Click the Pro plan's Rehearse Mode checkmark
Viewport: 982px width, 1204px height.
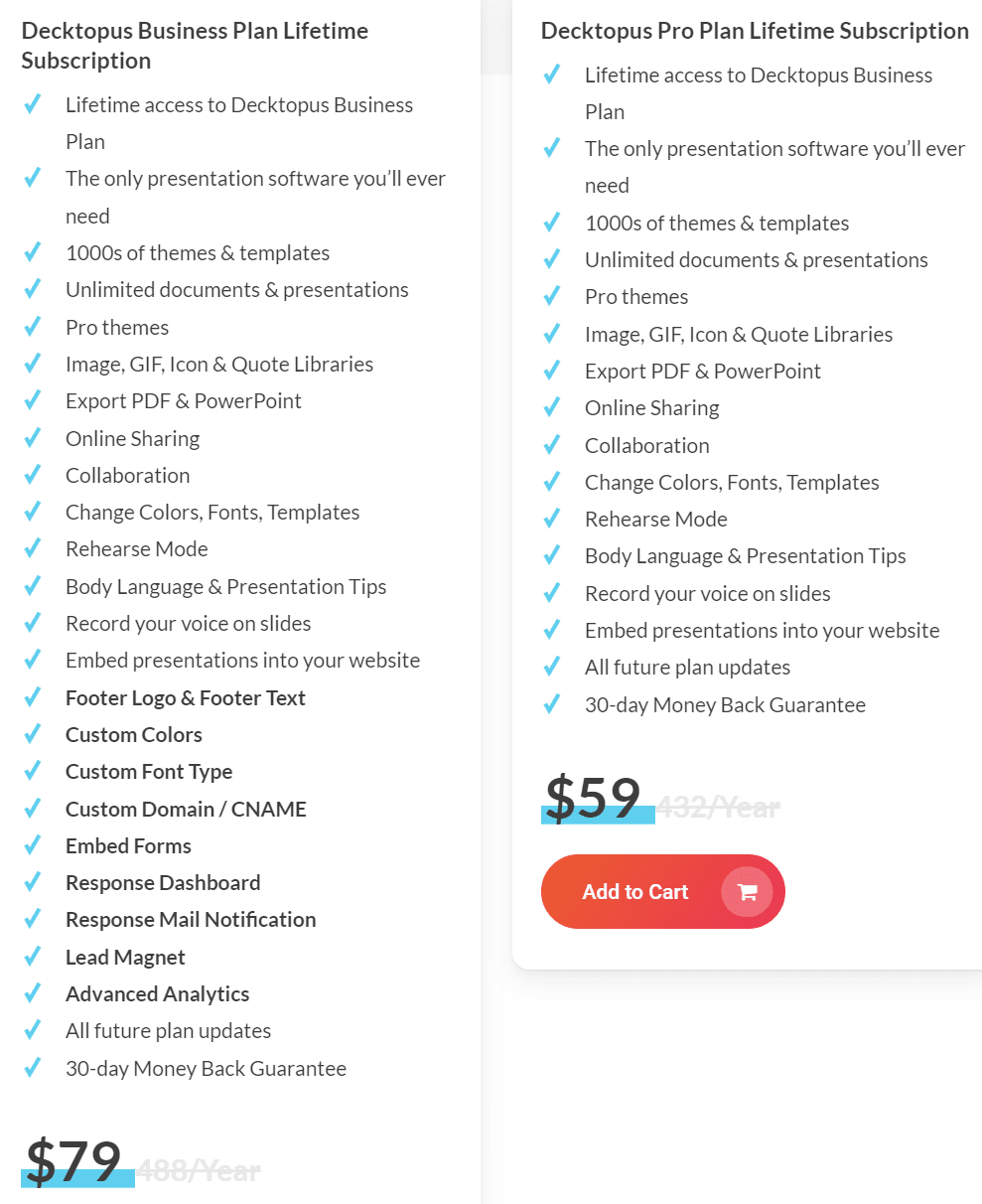point(552,518)
